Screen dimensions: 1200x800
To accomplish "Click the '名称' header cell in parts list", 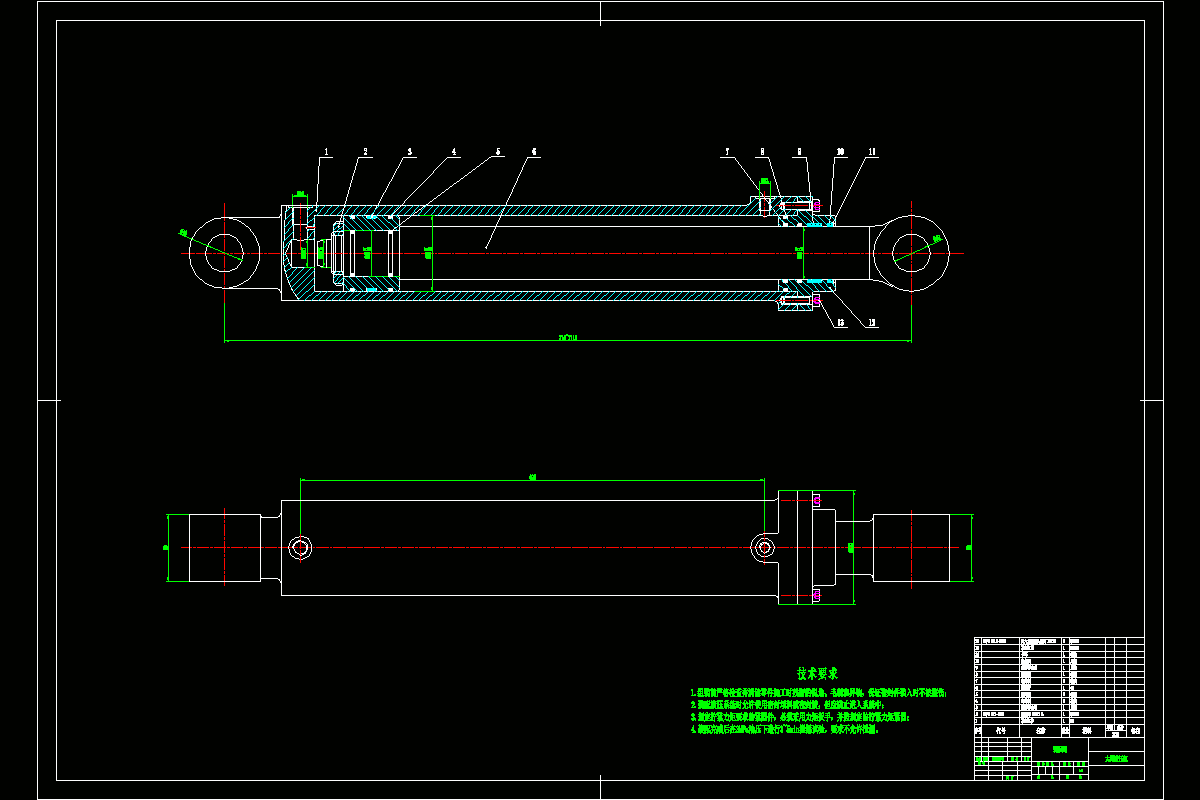I will (x=1041, y=731).
